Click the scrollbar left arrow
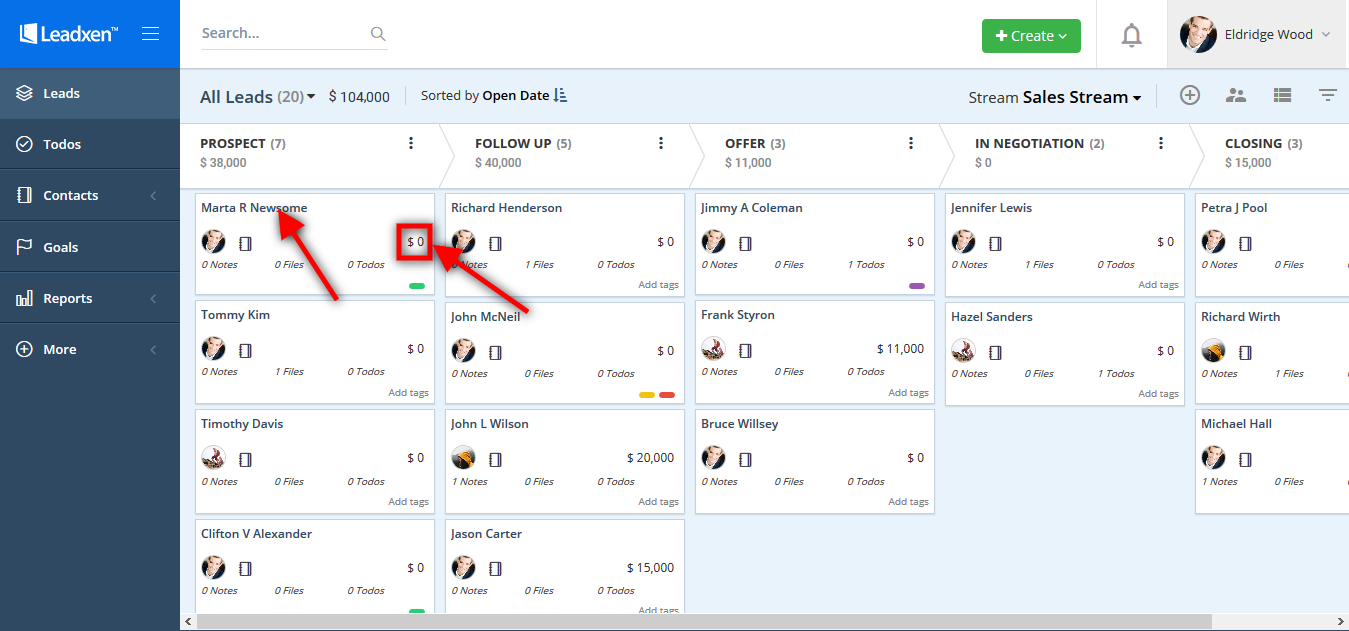Image resolution: width=1349 pixels, height=631 pixels. pyautogui.click(x=188, y=622)
